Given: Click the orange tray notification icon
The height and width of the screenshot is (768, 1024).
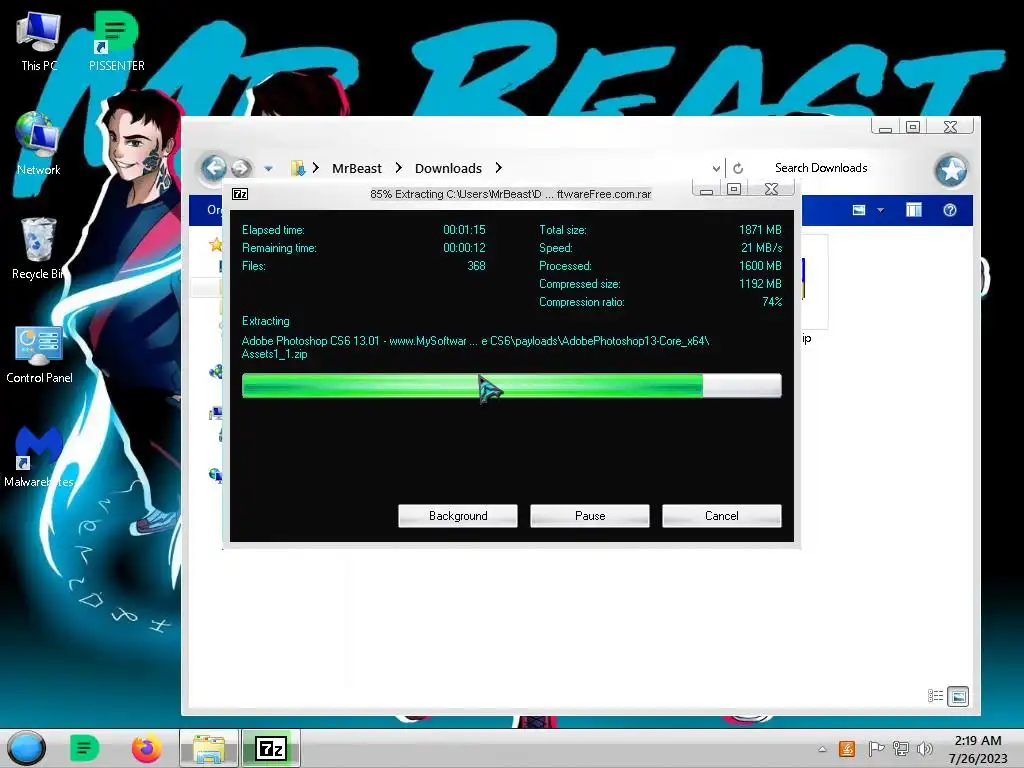Looking at the screenshot, I should 847,748.
